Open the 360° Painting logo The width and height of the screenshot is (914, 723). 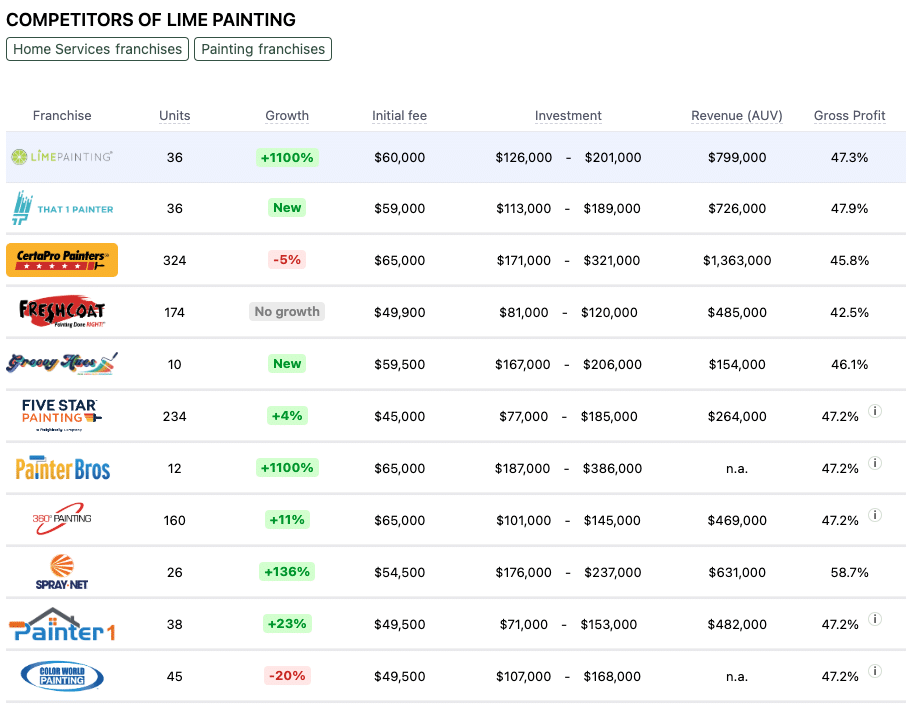pyautogui.click(x=62, y=519)
